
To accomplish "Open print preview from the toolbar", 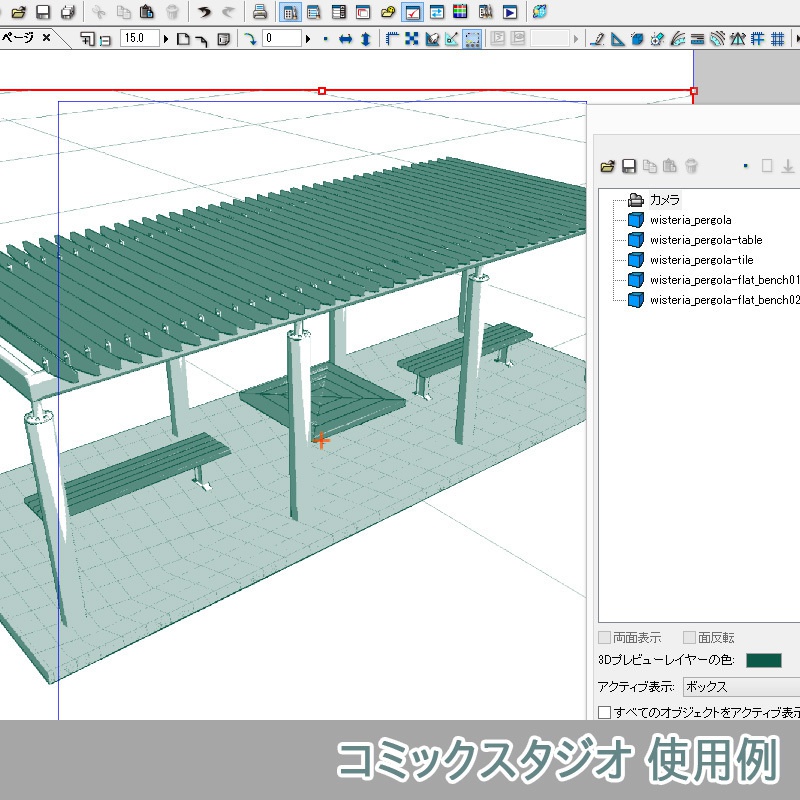I will [x=260, y=14].
